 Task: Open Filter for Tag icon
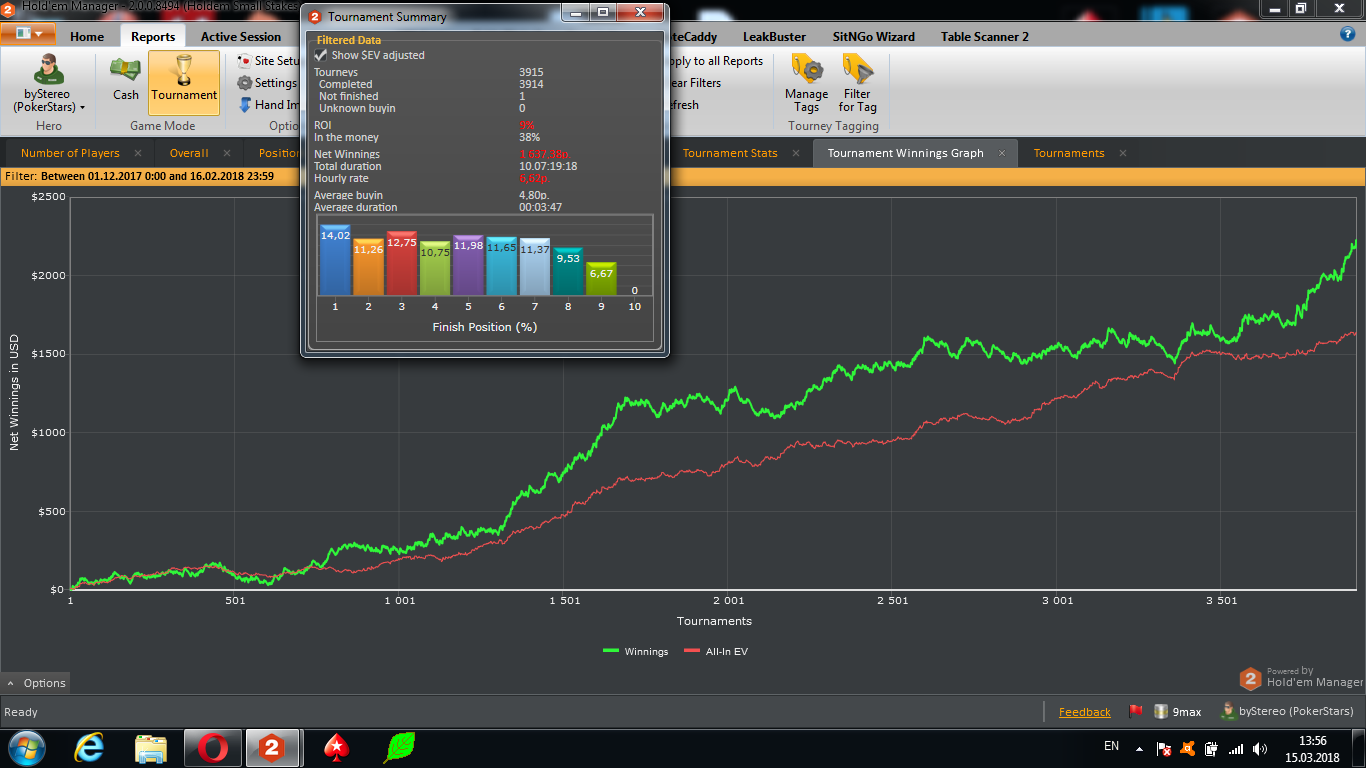(857, 69)
